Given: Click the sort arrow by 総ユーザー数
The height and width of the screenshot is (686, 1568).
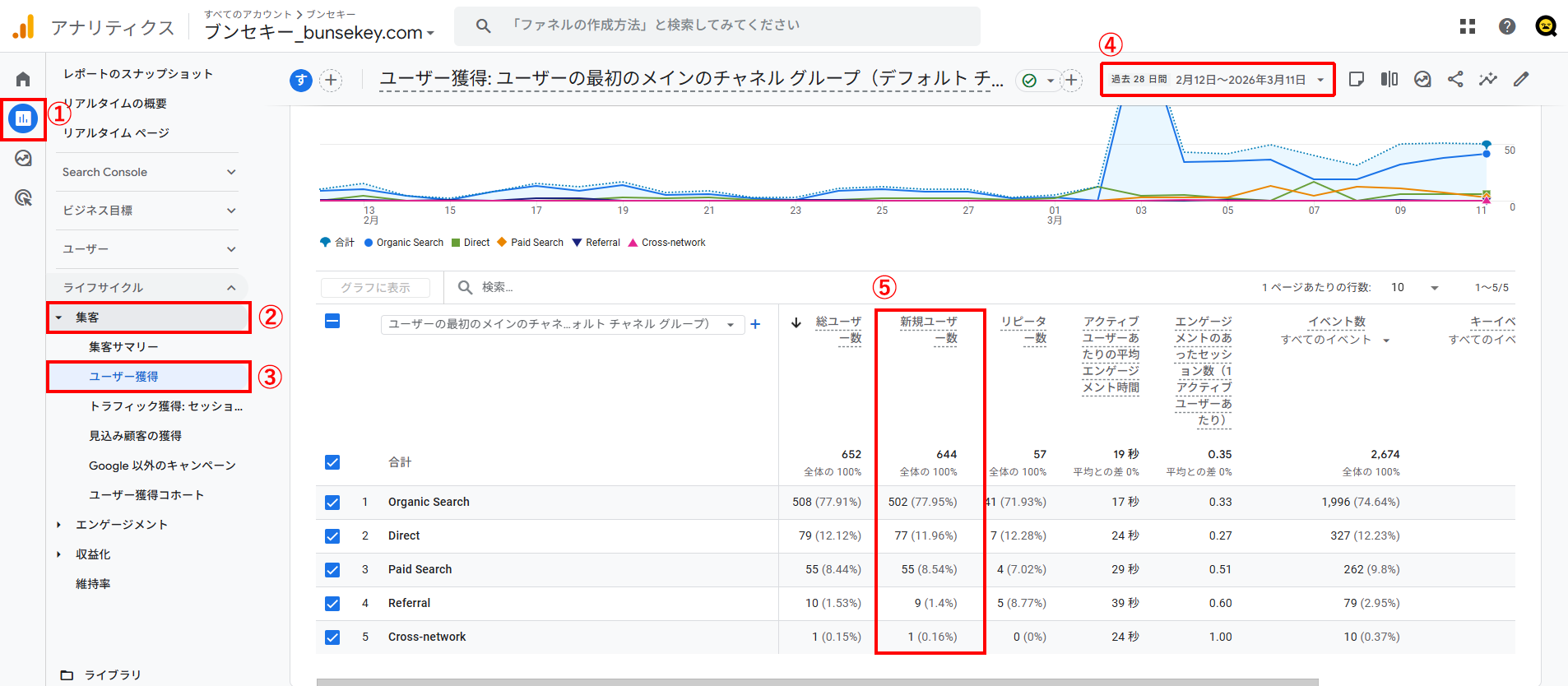Looking at the screenshot, I should 796,322.
